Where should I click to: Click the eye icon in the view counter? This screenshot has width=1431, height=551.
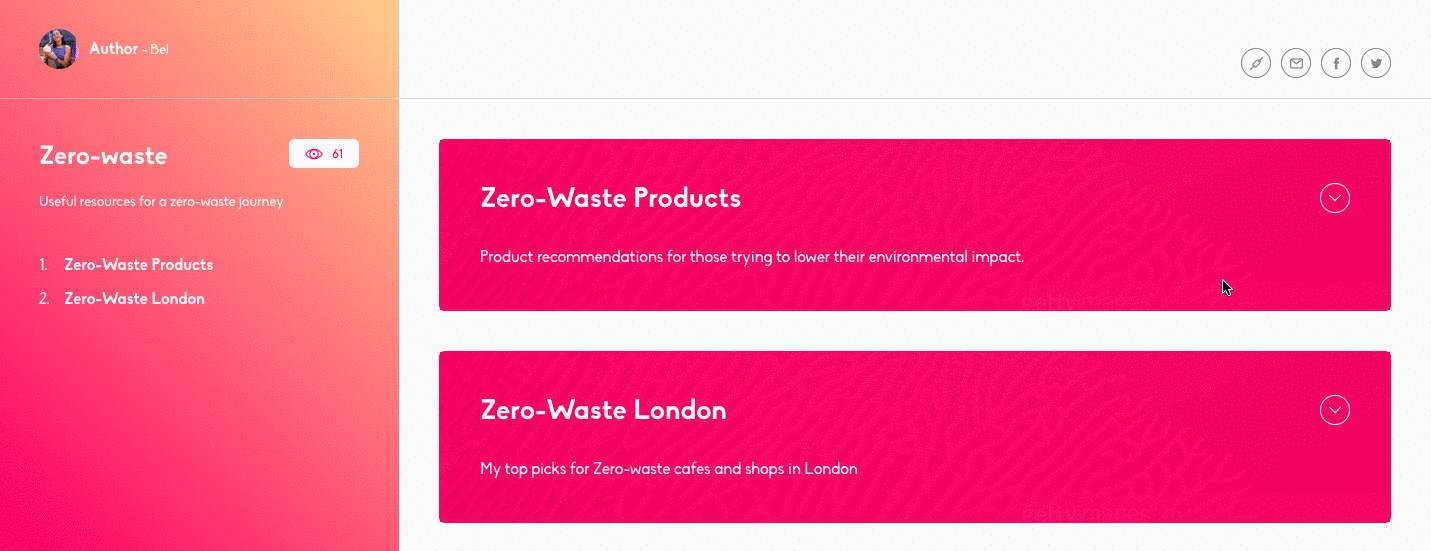314,154
